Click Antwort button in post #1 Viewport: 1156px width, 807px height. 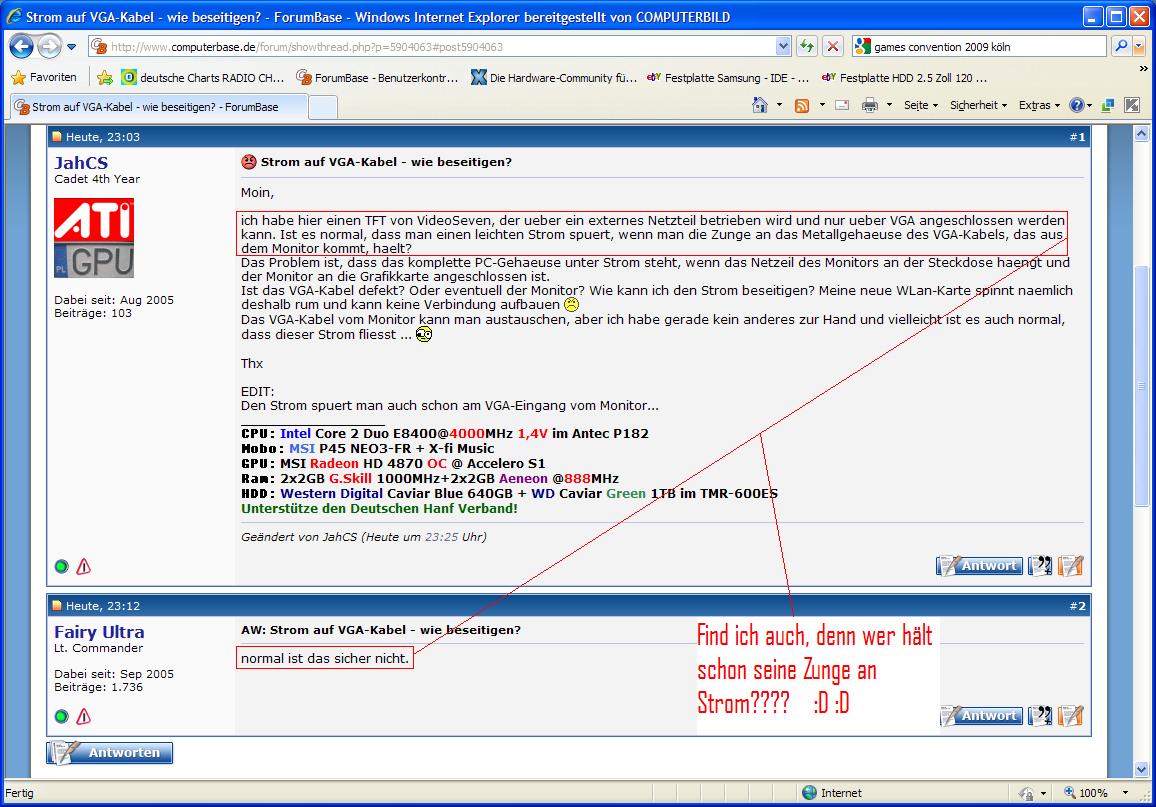(x=979, y=565)
